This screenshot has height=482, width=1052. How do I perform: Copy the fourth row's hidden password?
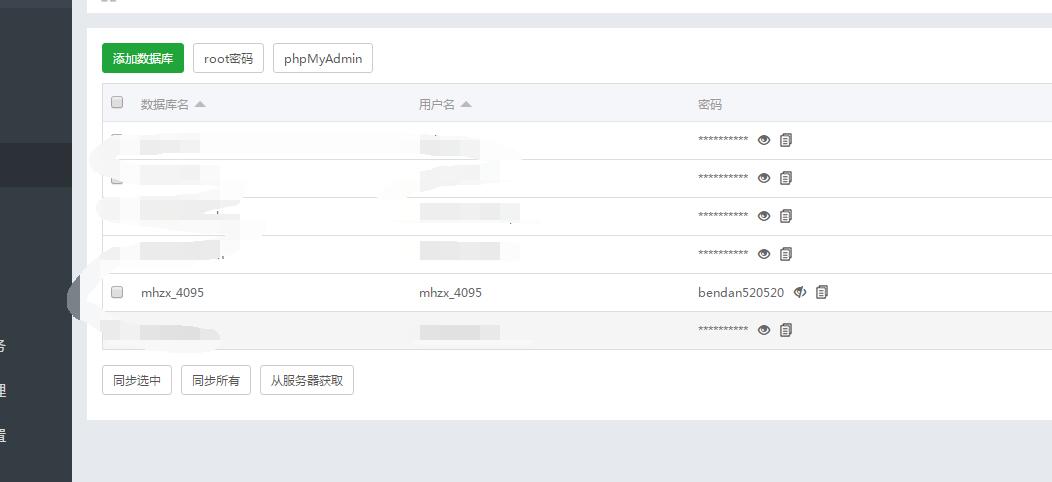786,254
